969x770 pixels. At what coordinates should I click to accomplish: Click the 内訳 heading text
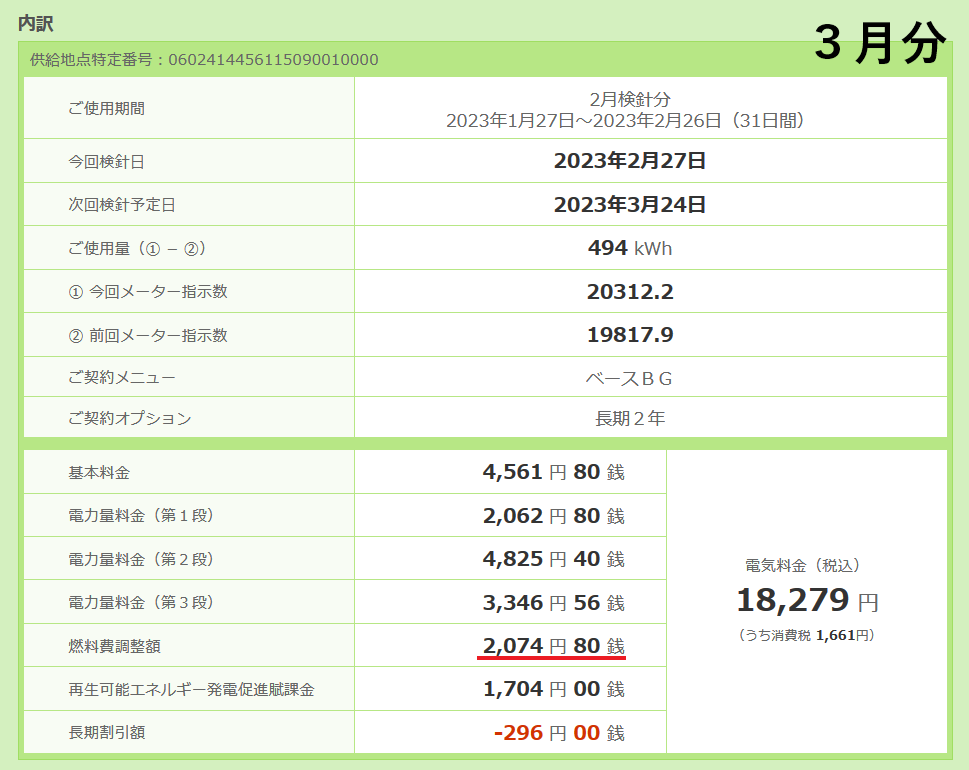click(36, 23)
